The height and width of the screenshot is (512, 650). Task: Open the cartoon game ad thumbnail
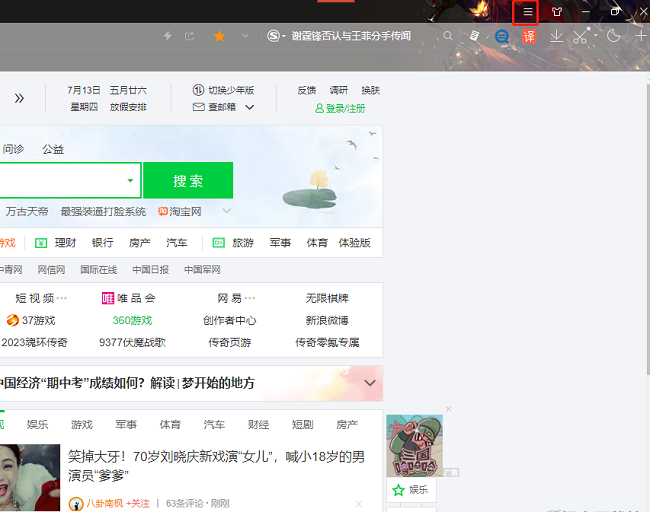click(415, 446)
